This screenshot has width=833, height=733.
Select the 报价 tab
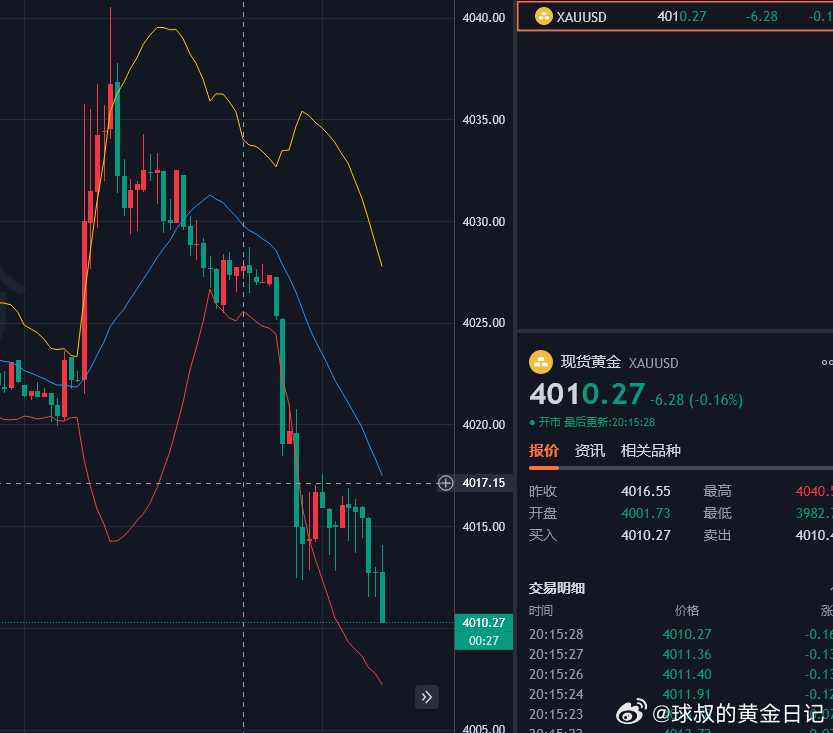pyautogui.click(x=543, y=450)
